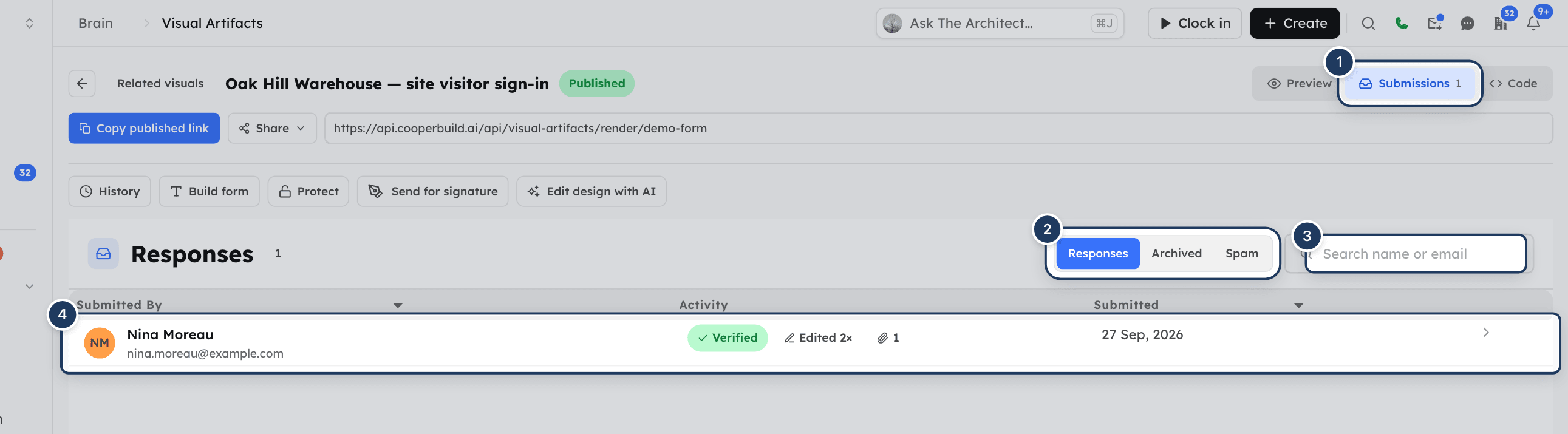Open the History button
1568x434 pixels.
[x=109, y=191]
